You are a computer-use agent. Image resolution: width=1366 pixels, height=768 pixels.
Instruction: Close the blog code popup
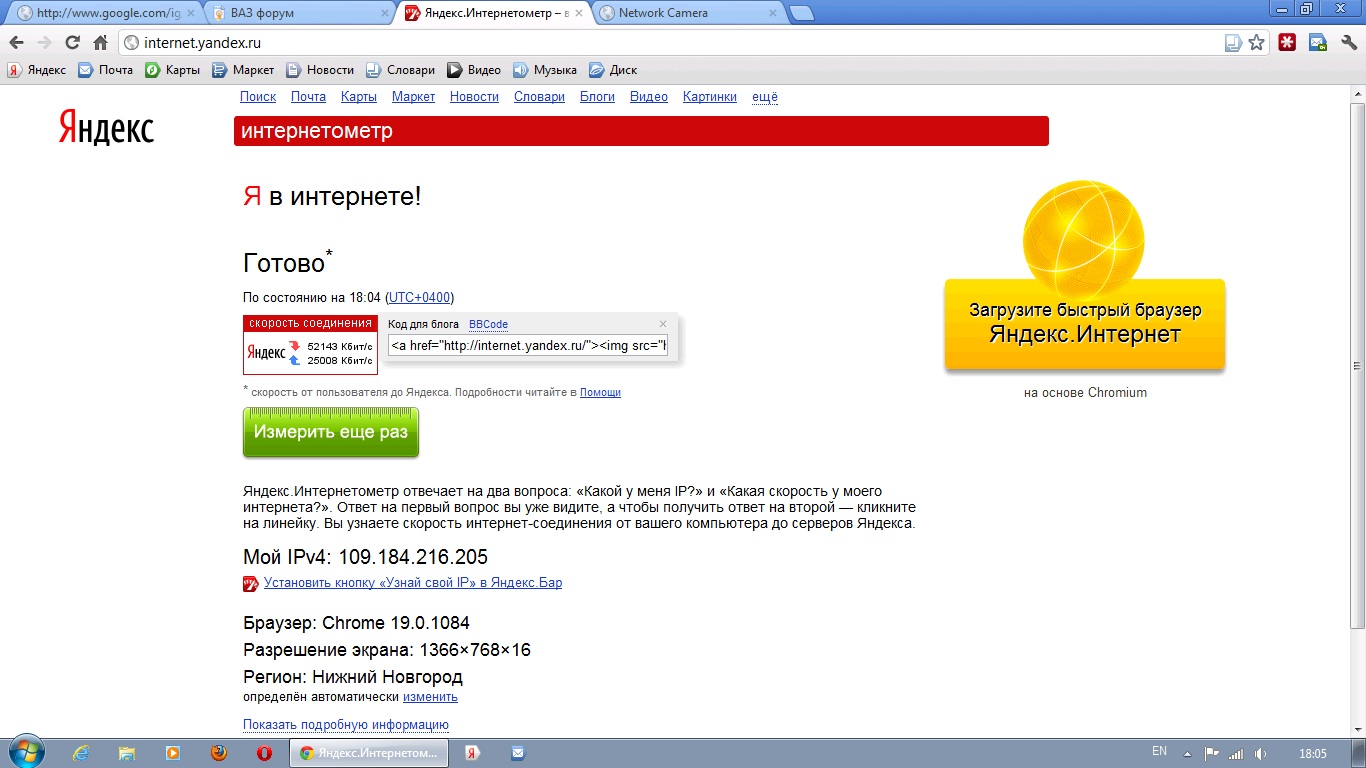[663, 324]
